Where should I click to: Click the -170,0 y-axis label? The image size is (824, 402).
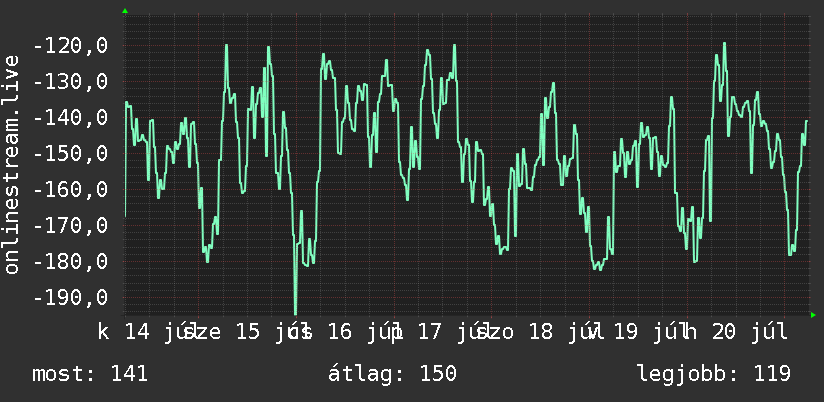click(70, 226)
